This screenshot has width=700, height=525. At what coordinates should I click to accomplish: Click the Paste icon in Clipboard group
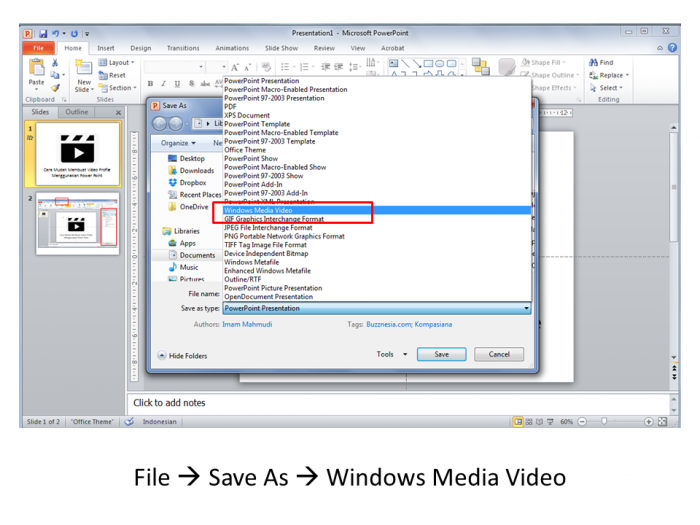[36, 70]
